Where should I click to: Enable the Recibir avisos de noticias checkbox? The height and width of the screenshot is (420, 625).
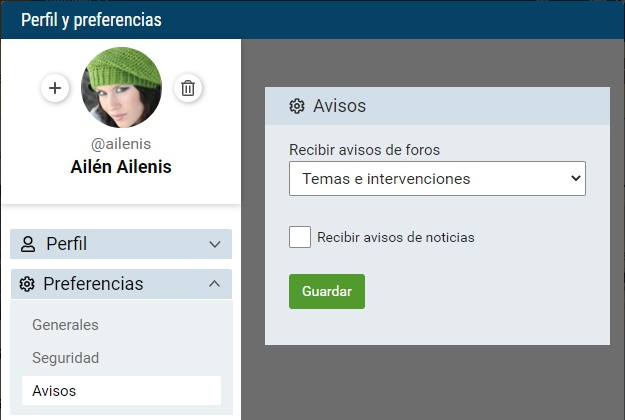pyautogui.click(x=299, y=237)
